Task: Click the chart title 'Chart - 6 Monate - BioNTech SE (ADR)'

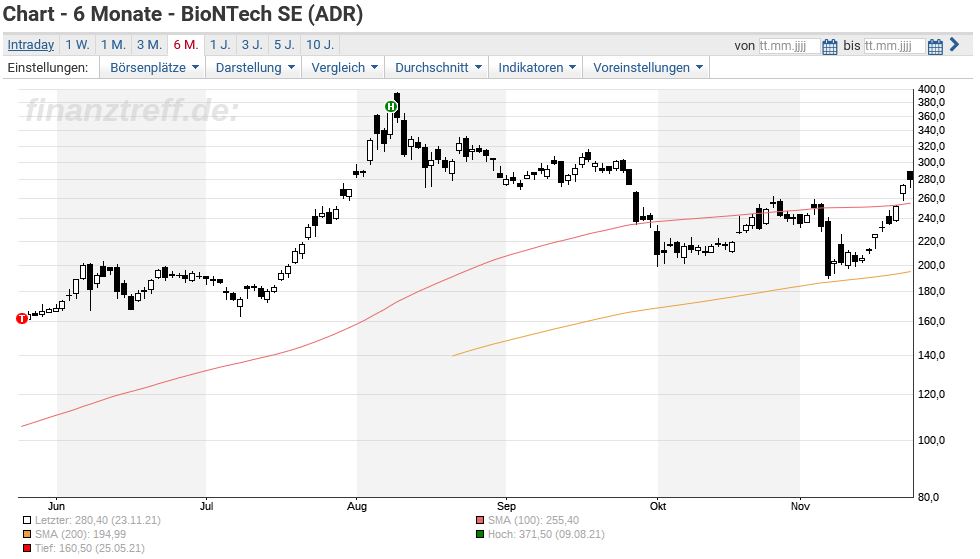Action: click(x=182, y=14)
